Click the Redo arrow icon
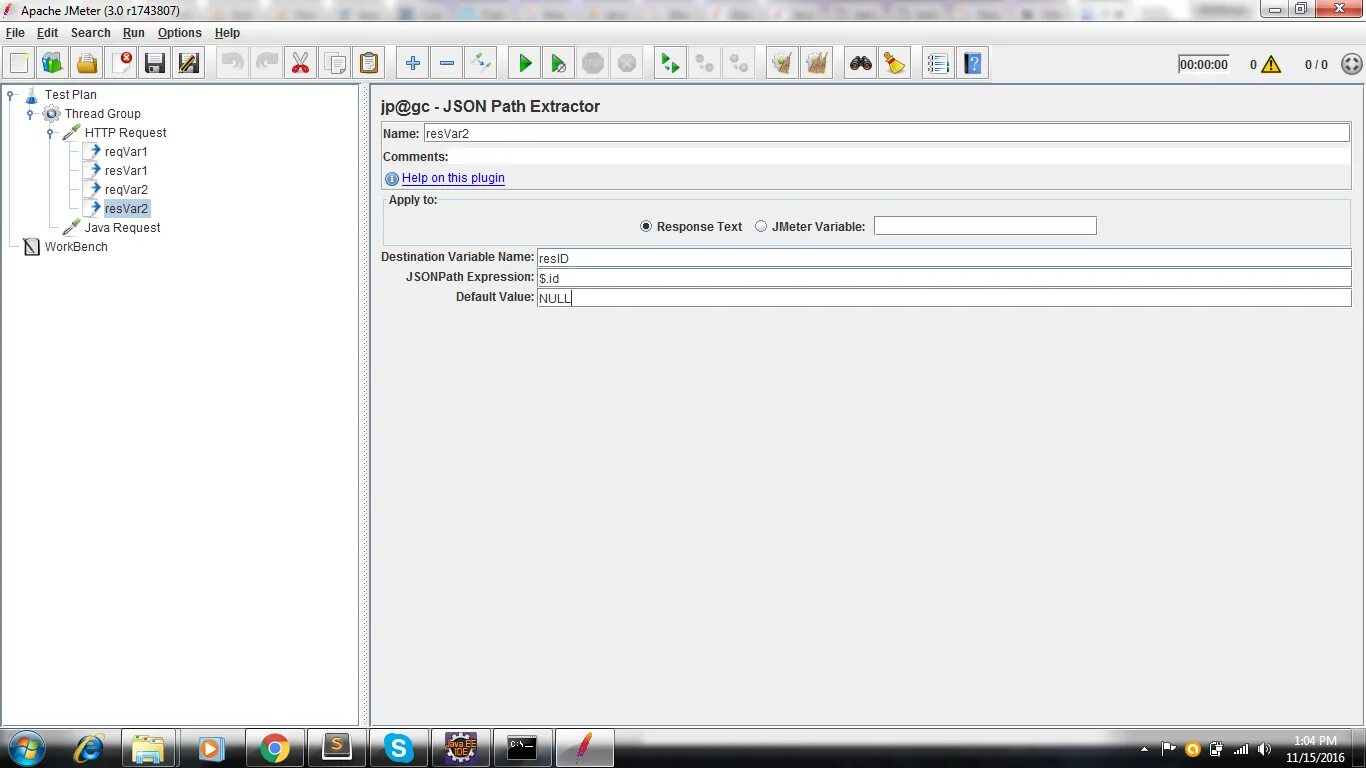 [267, 64]
